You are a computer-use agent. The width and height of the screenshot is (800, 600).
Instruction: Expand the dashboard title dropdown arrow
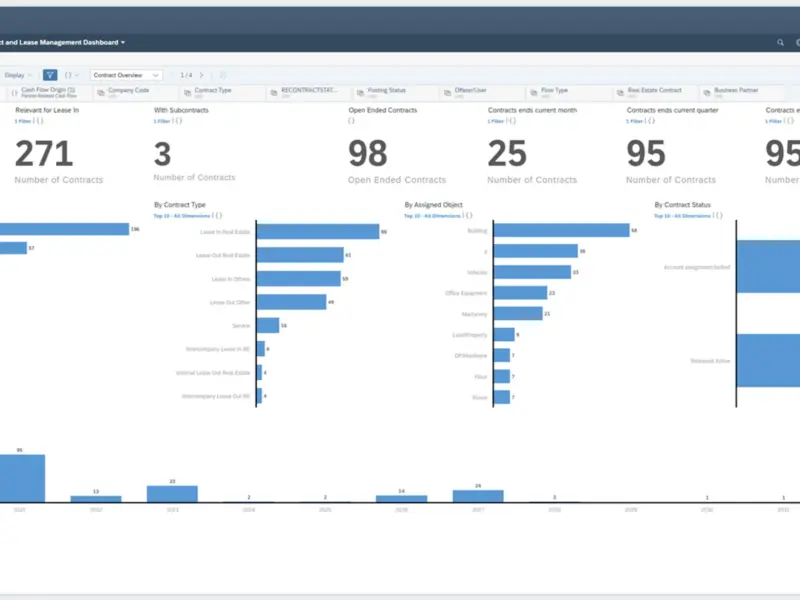pyautogui.click(x=123, y=43)
